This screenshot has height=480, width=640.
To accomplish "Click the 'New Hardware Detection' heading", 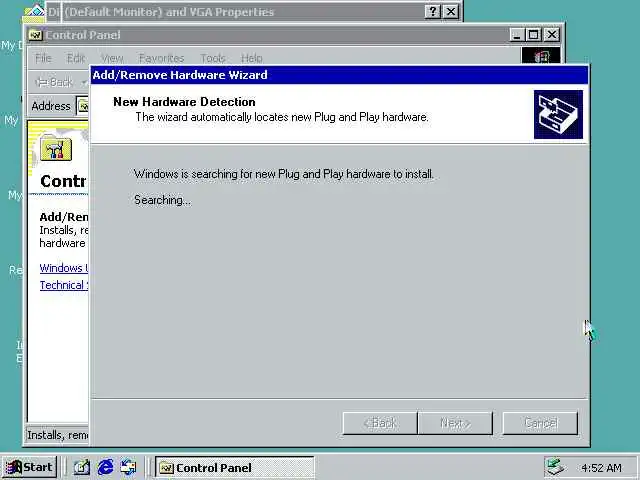I will pos(184,102).
